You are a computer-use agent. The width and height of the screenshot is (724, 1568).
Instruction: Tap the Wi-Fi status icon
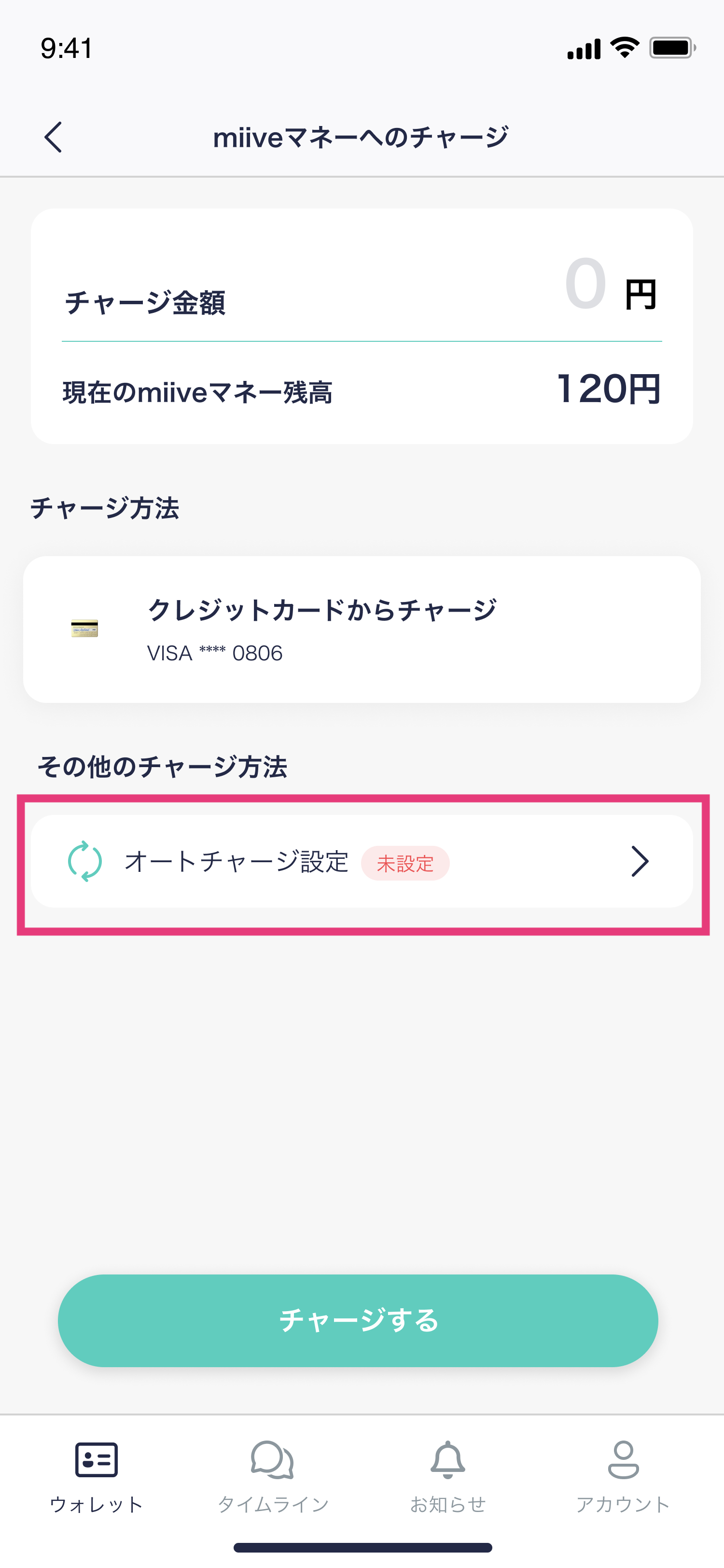(x=625, y=47)
